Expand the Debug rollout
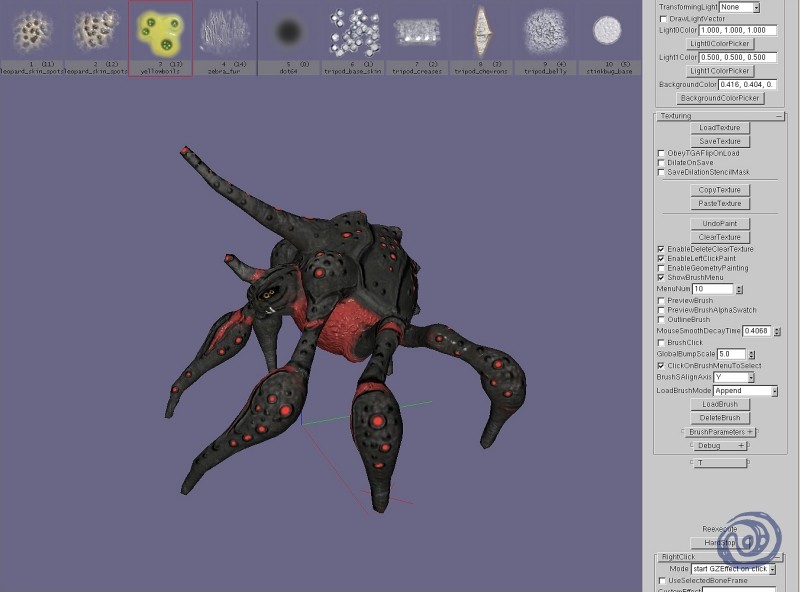The width and height of the screenshot is (800, 592). 720,446
